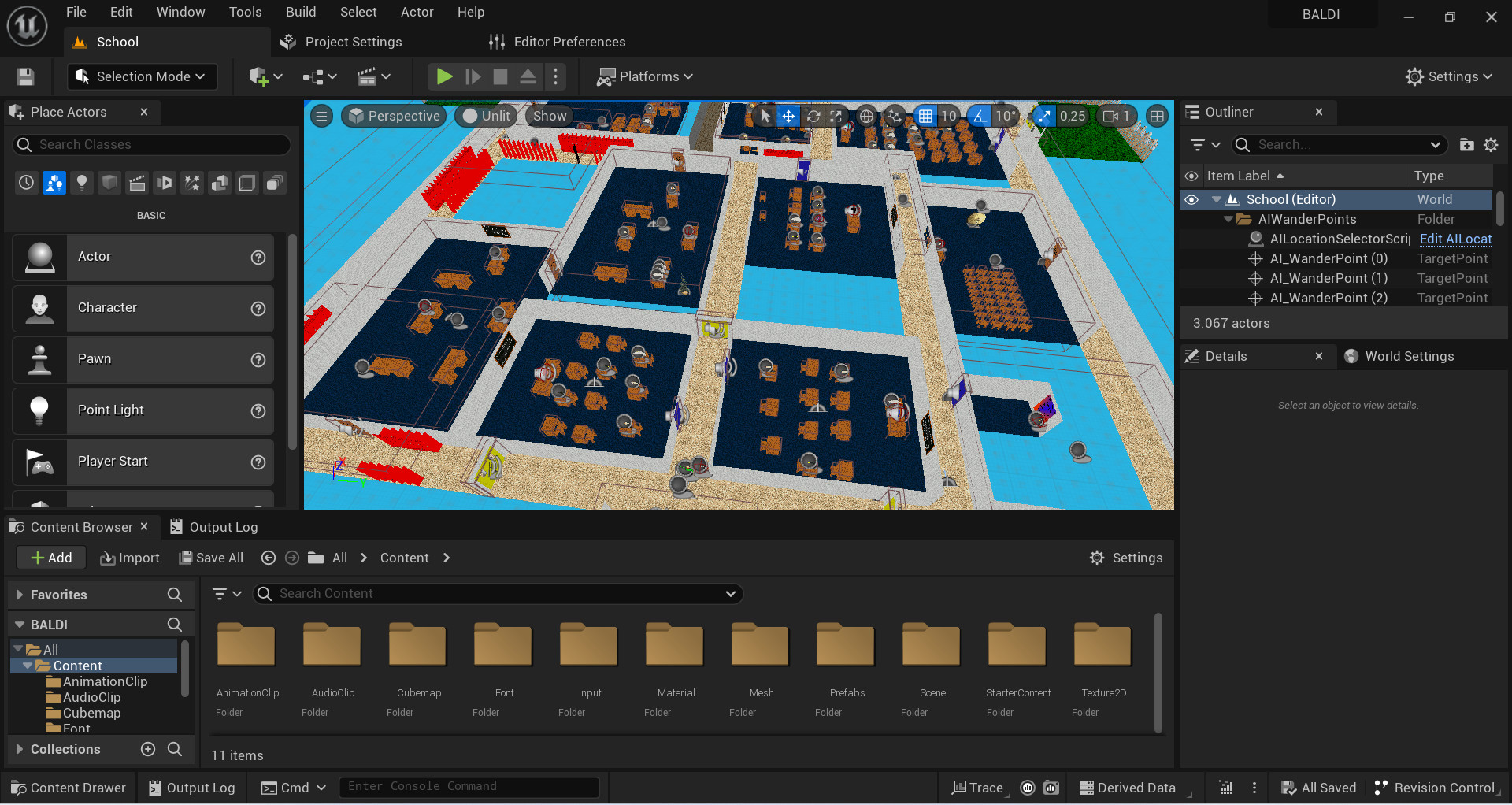Open the toolbar Settings dropdown
1512x805 pixels.
(1449, 76)
